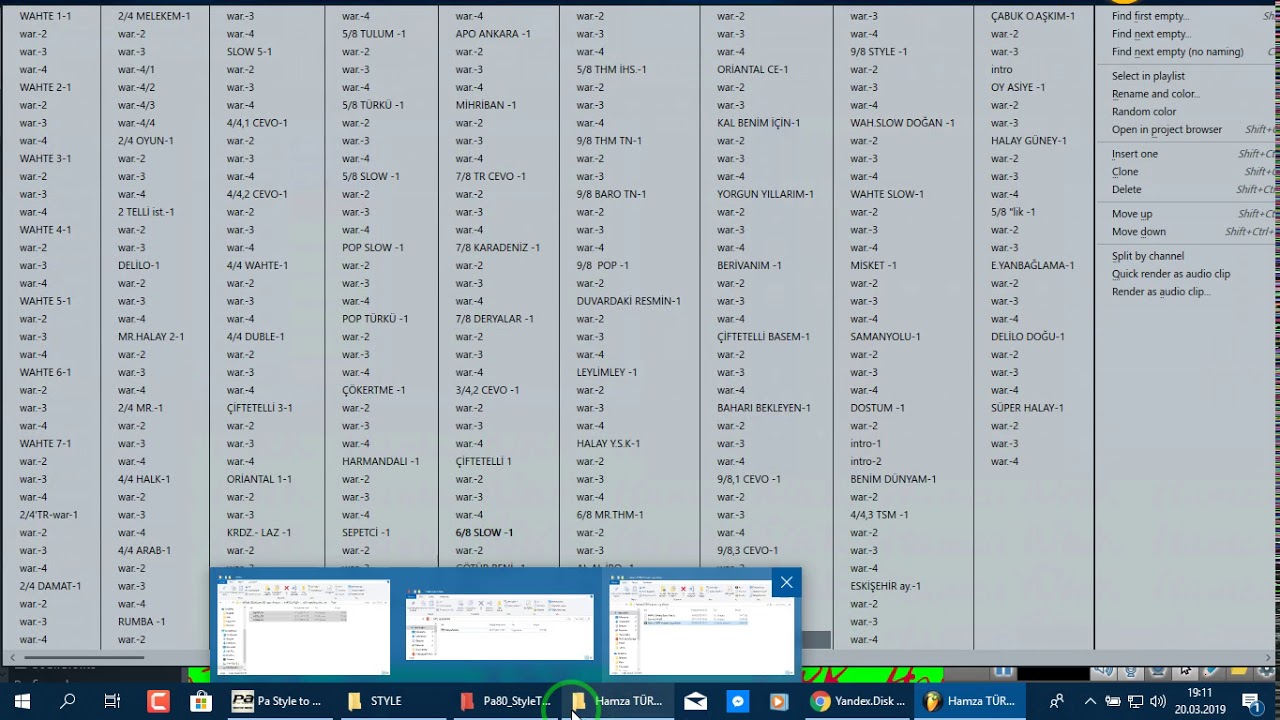The height and width of the screenshot is (720, 1280).
Task: Select pattern SLOW 5-1
Action: (249, 52)
